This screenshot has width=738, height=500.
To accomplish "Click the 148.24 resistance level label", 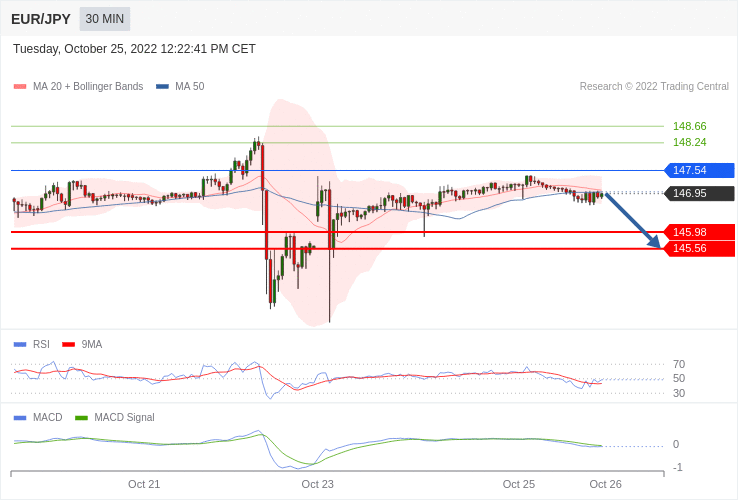I will (x=690, y=142).
